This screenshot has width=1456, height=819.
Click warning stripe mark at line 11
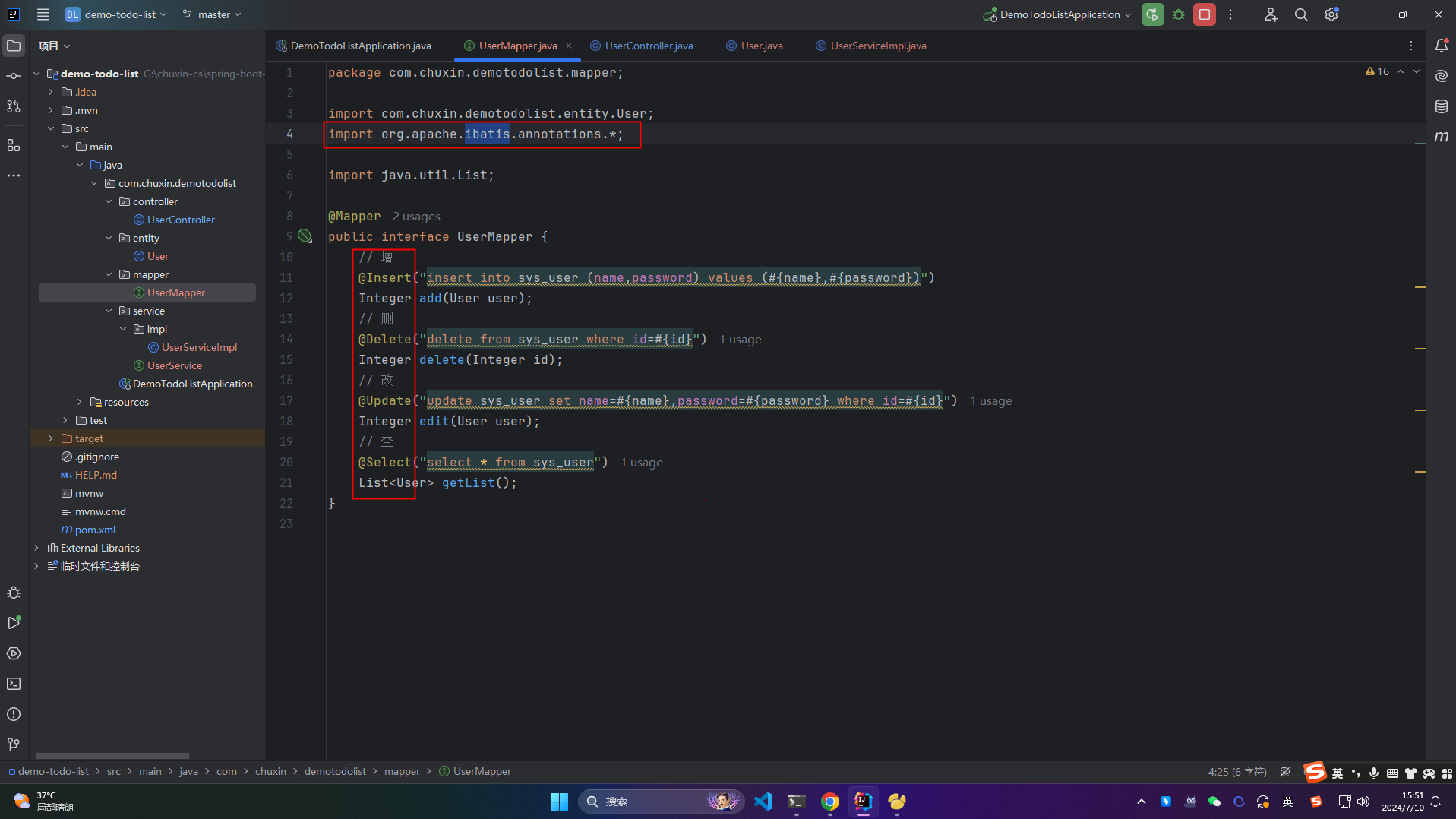[x=1420, y=287]
